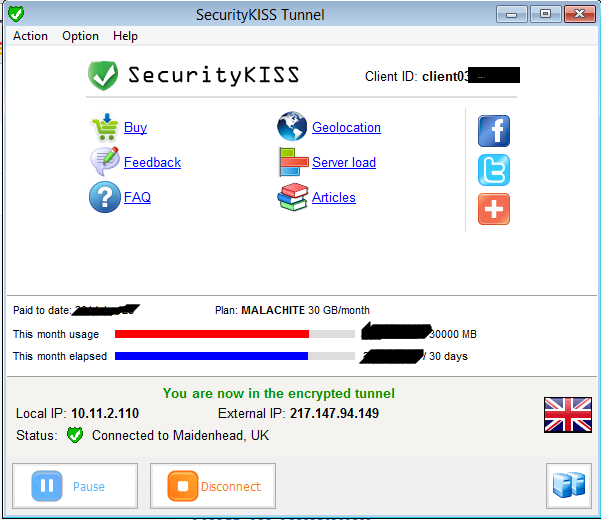Click the SecurityKISS green shield logo
The height and width of the screenshot is (520, 601).
[103, 75]
